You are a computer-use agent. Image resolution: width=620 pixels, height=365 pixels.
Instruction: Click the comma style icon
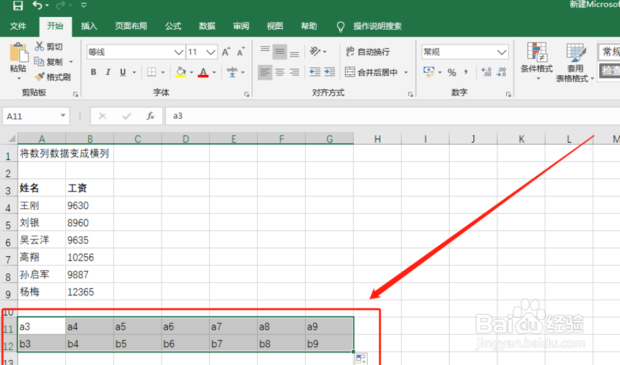click(x=466, y=72)
